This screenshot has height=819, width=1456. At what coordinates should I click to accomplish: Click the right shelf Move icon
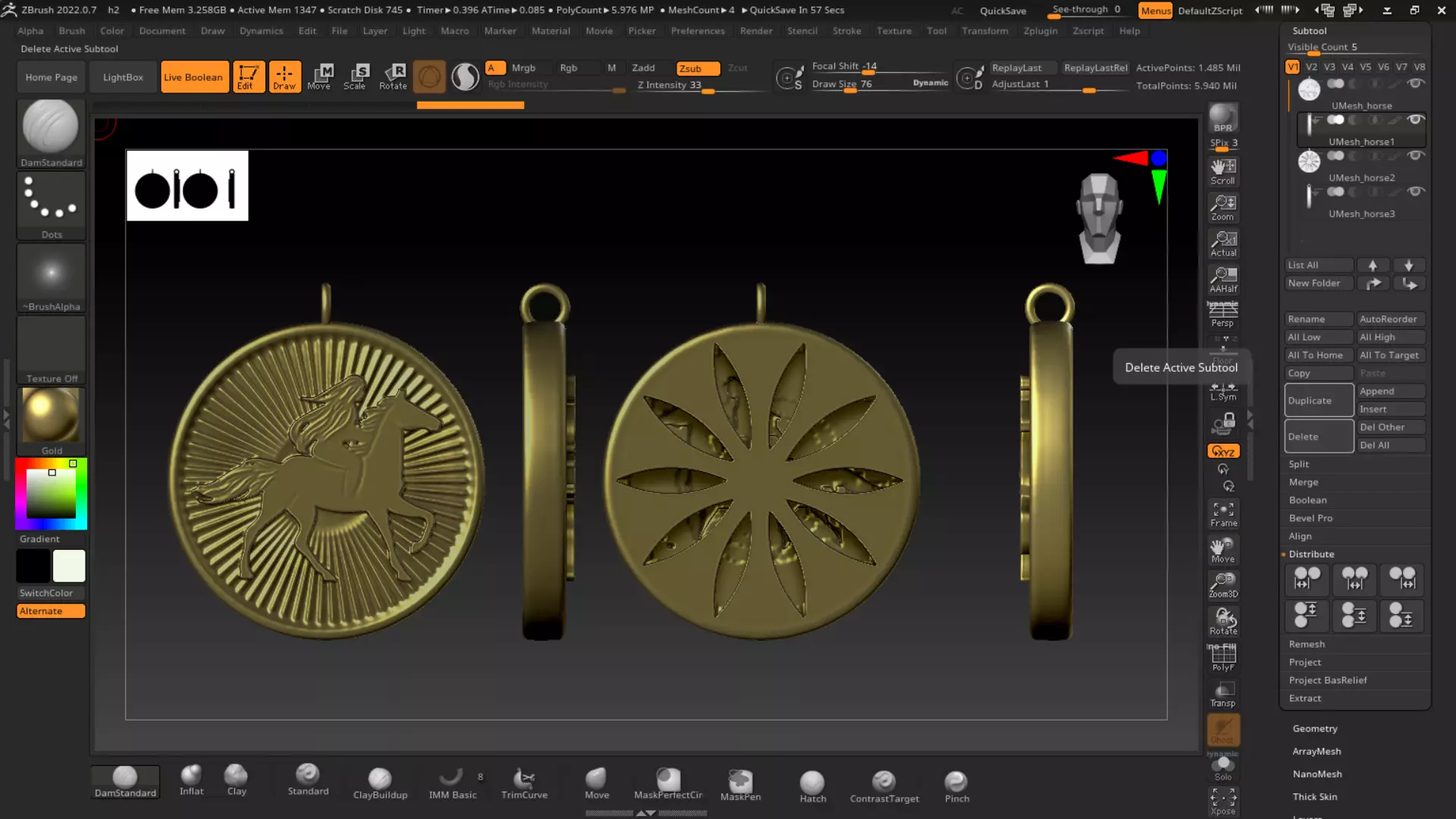click(1222, 550)
